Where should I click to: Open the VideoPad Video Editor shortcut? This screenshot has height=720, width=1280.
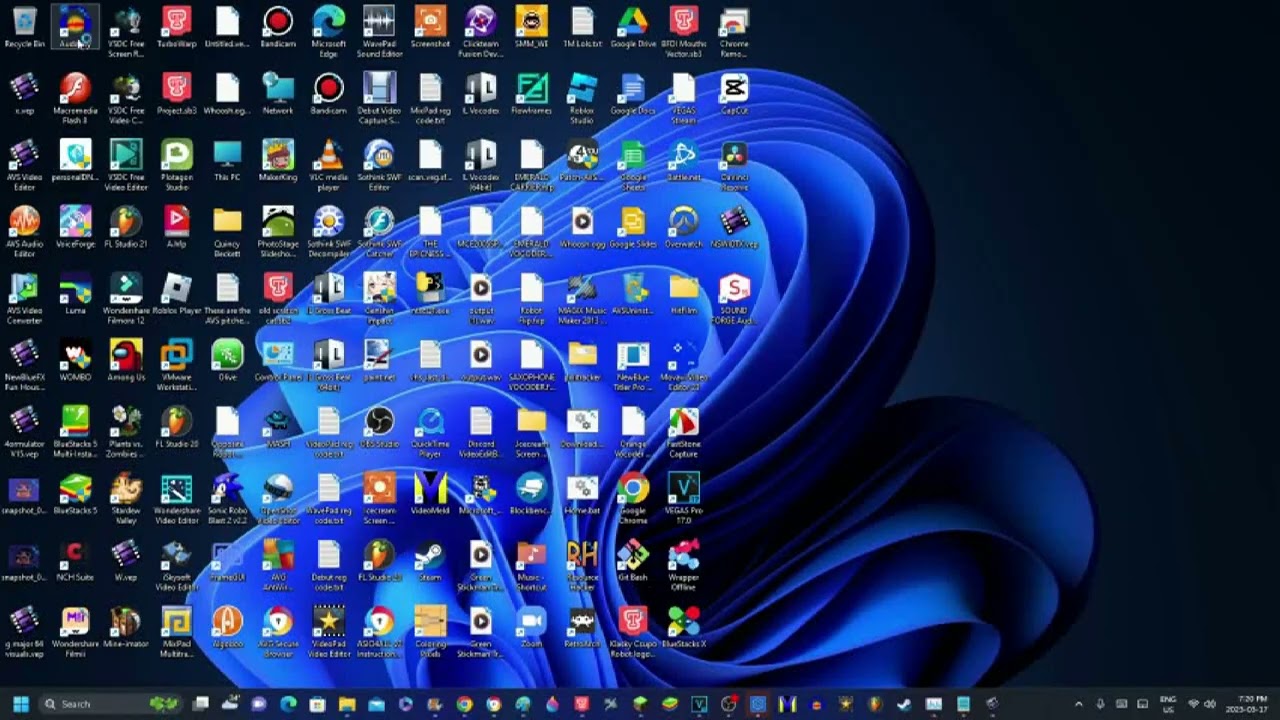pos(329,632)
